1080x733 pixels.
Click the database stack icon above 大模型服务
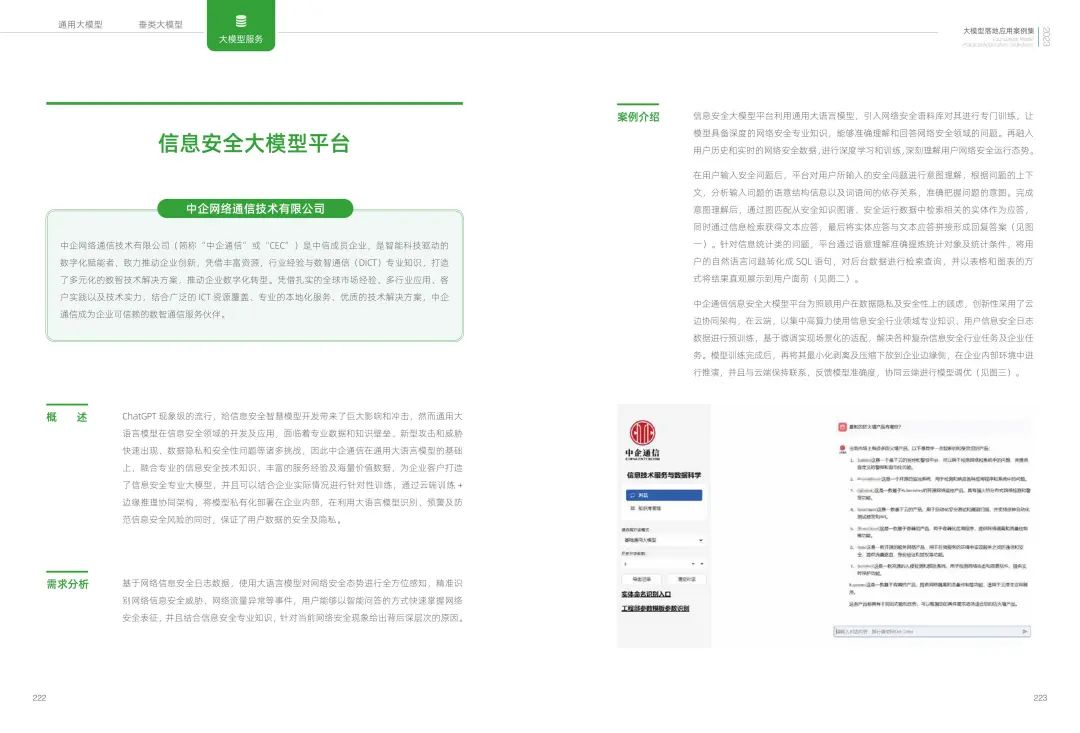241,21
